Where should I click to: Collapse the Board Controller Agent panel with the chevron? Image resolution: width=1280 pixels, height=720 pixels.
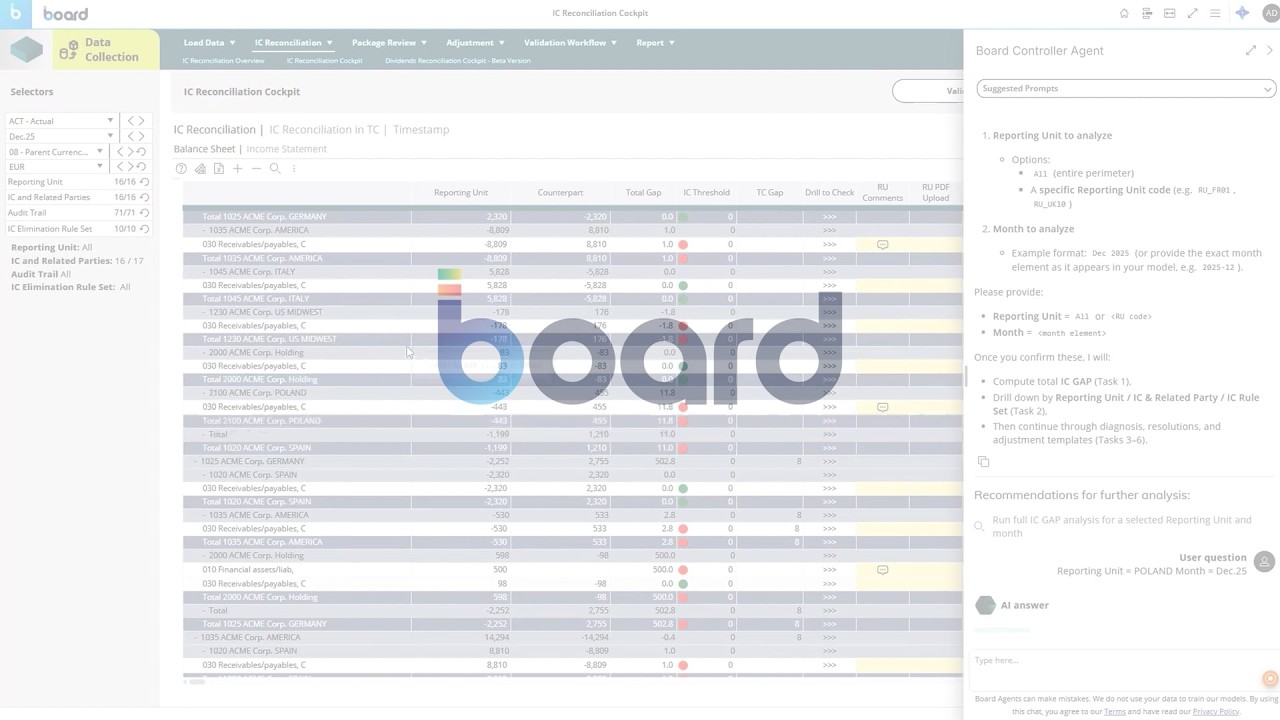pyautogui.click(x=1270, y=50)
